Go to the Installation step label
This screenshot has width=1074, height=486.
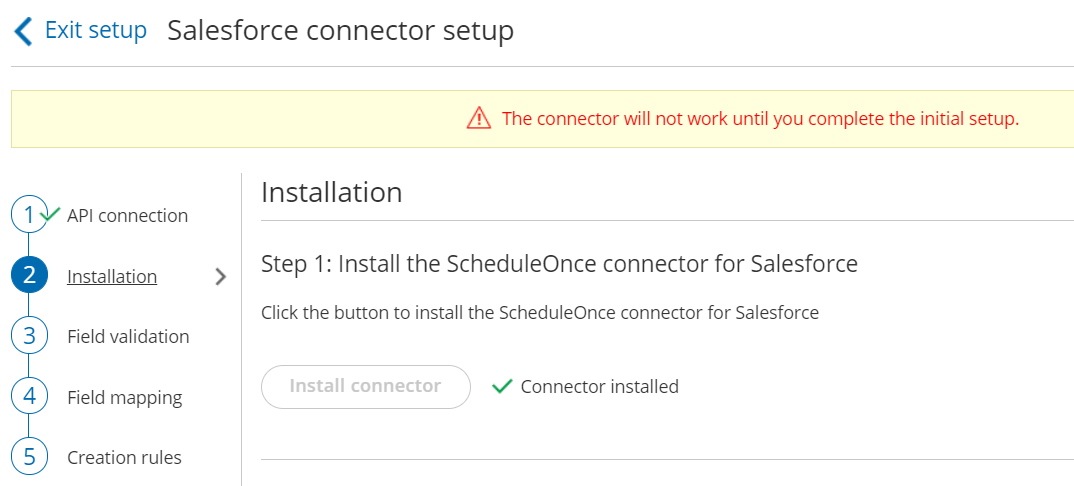112,277
